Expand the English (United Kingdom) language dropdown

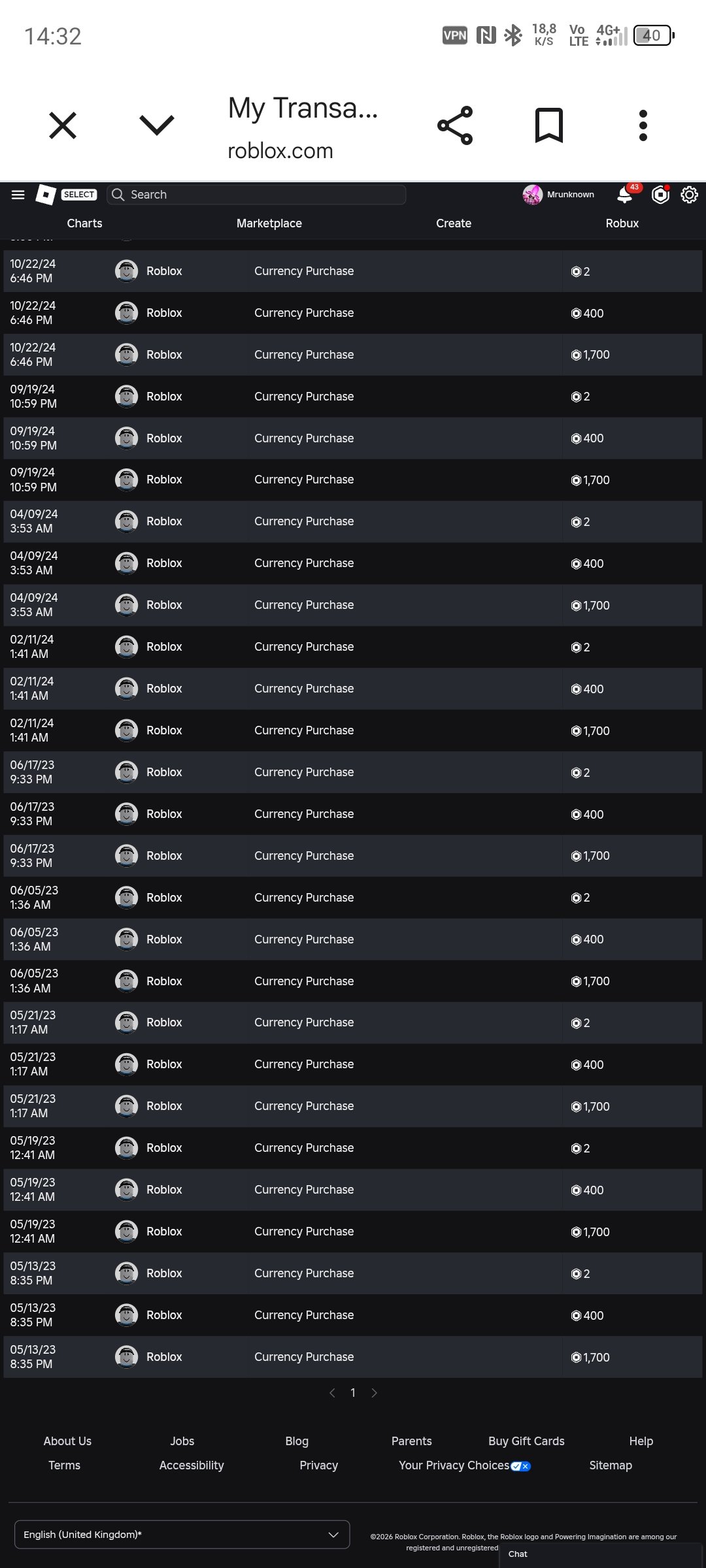tap(182, 1534)
